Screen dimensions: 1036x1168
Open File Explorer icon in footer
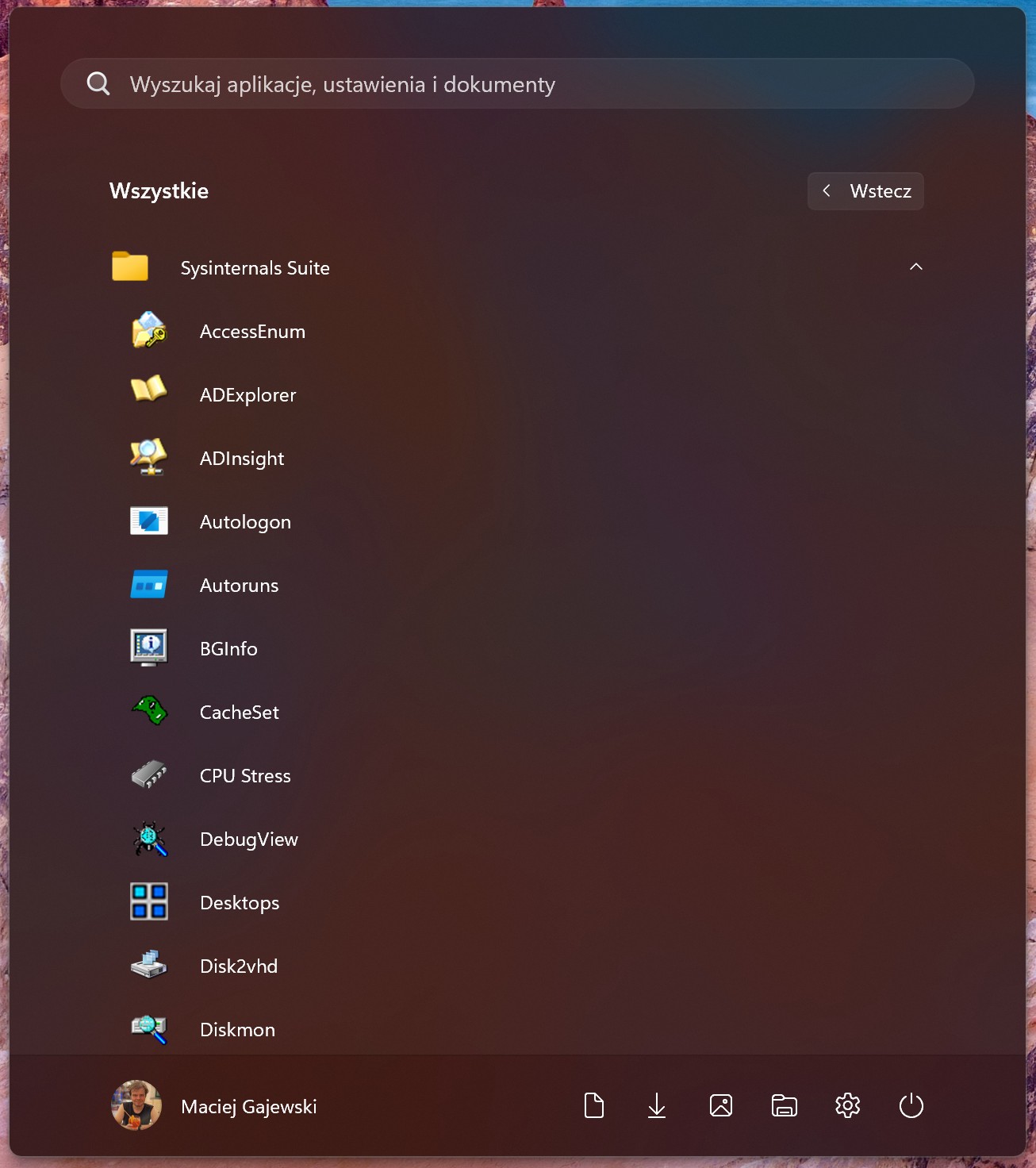point(785,1105)
